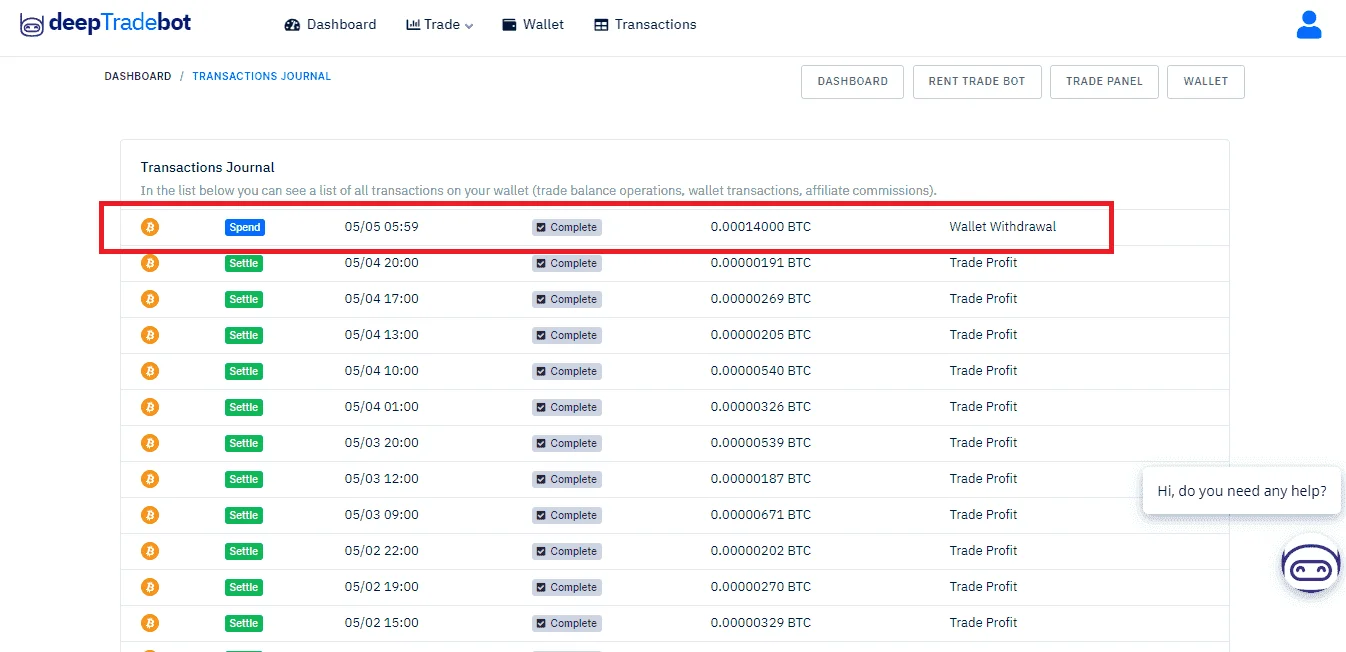Click the Bitcoin icon in the 05/04 13:00 row
Screen dimensions: 1346x652
pyautogui.click(x=150, y=335)
